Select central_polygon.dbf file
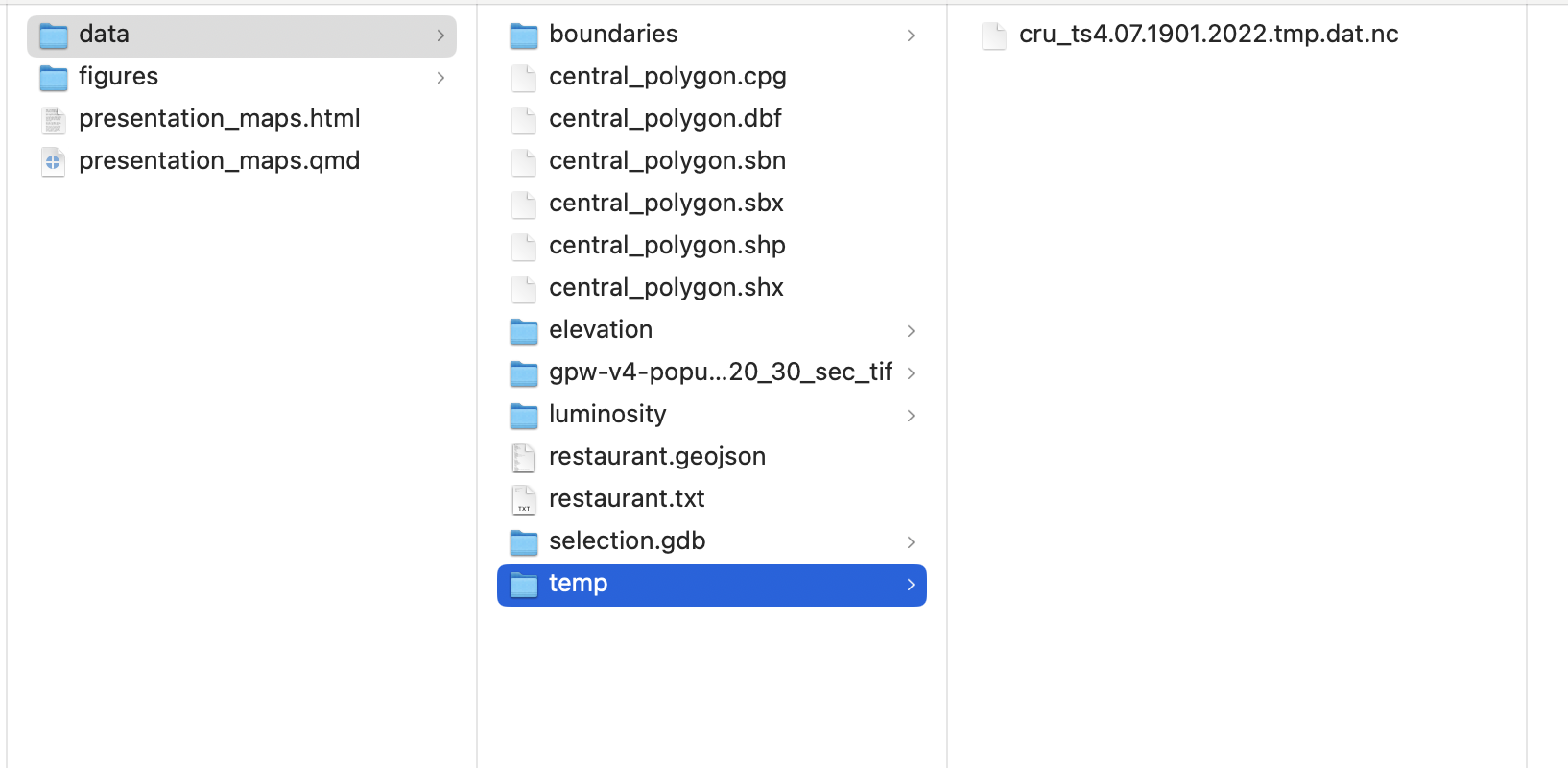Screen dimensions: 1568x768 pyautogui.click(x=665, y=119)
